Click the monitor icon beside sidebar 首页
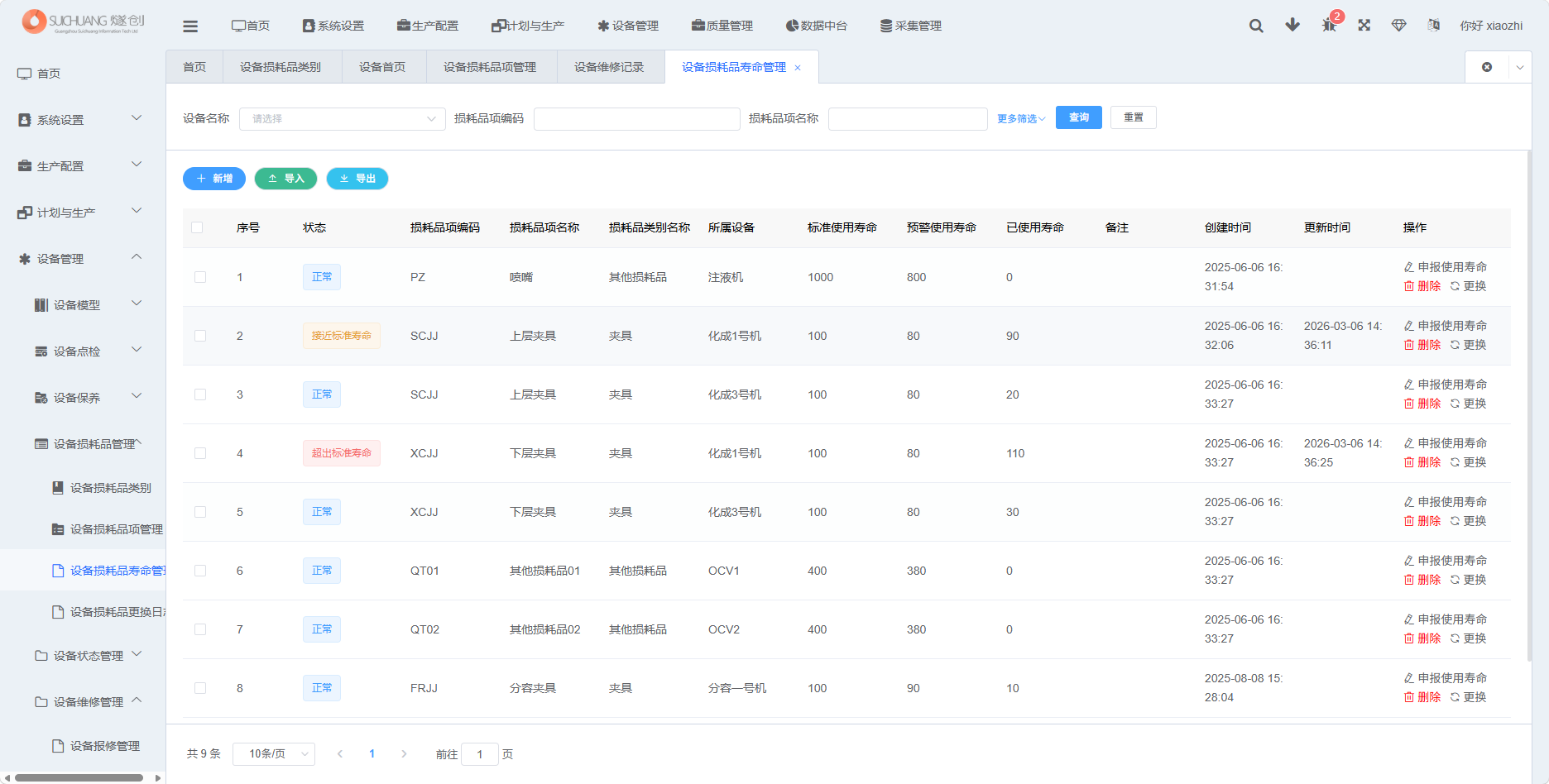 [x=25, y=74]
